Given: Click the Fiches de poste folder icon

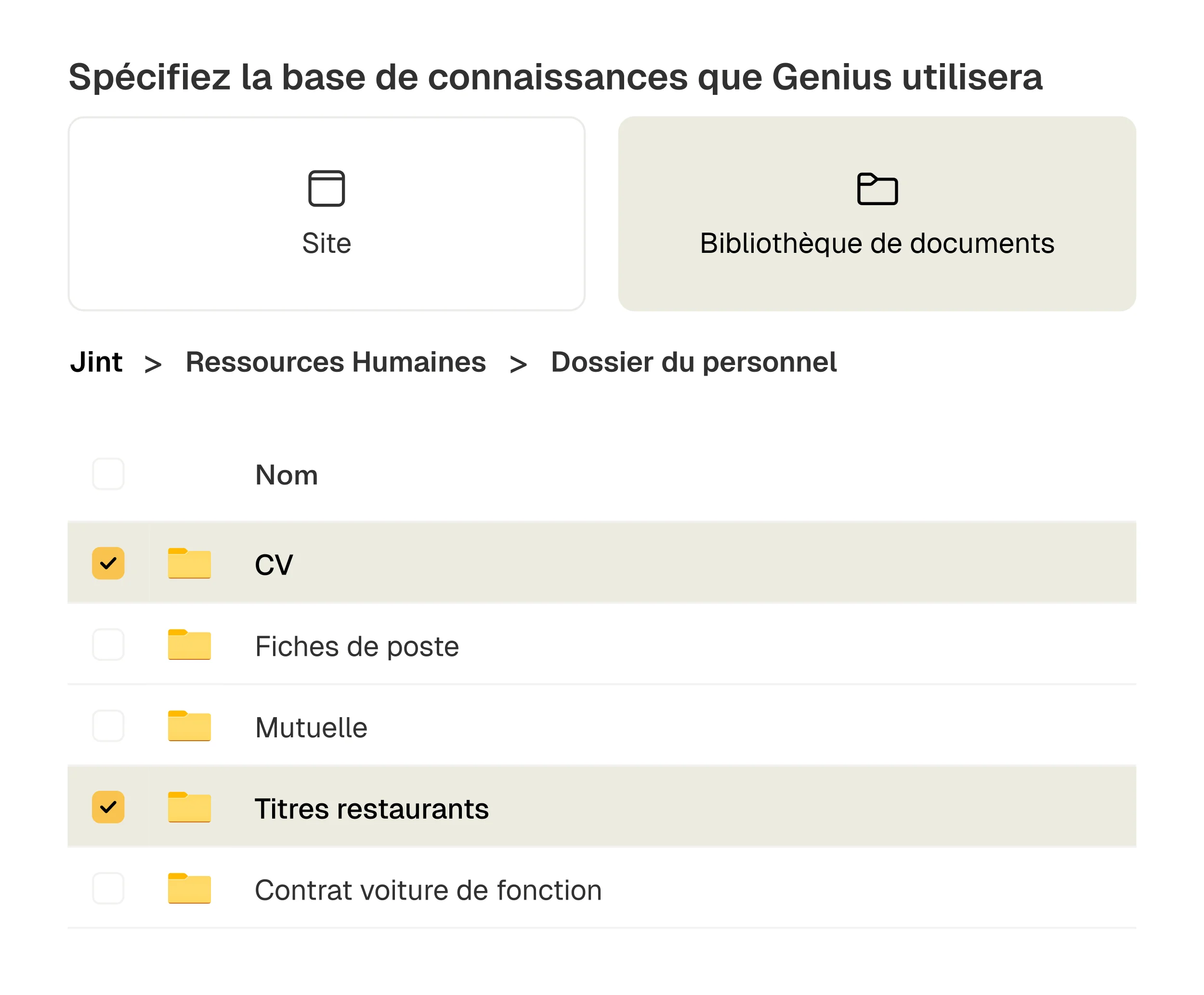Looking at the screenshot, I should click(189, 645).
